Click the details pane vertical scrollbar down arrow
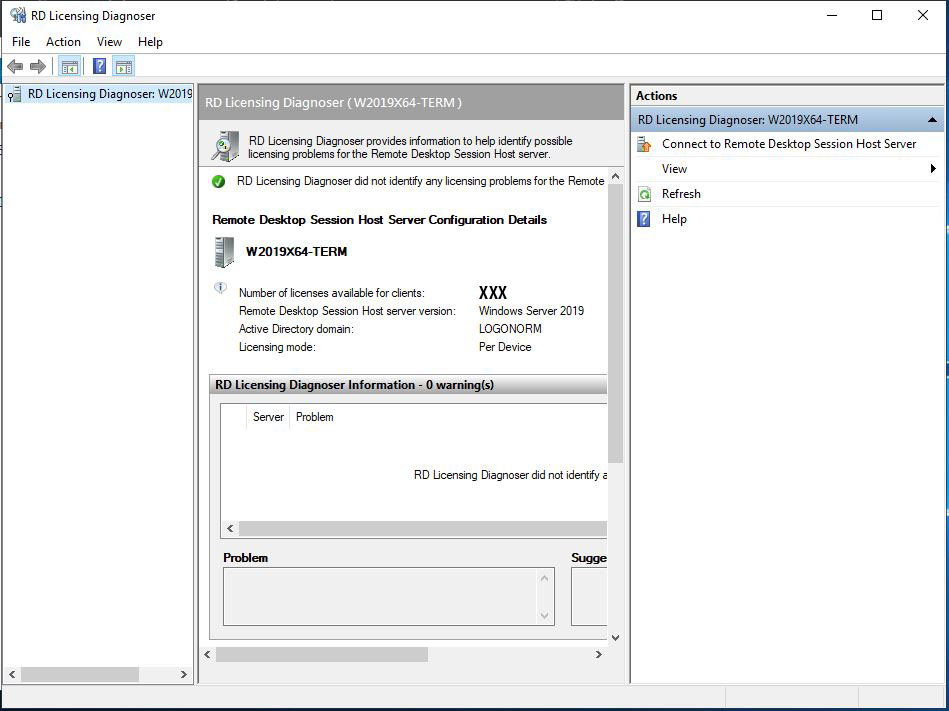949x711 pixels. coord(616,638)
